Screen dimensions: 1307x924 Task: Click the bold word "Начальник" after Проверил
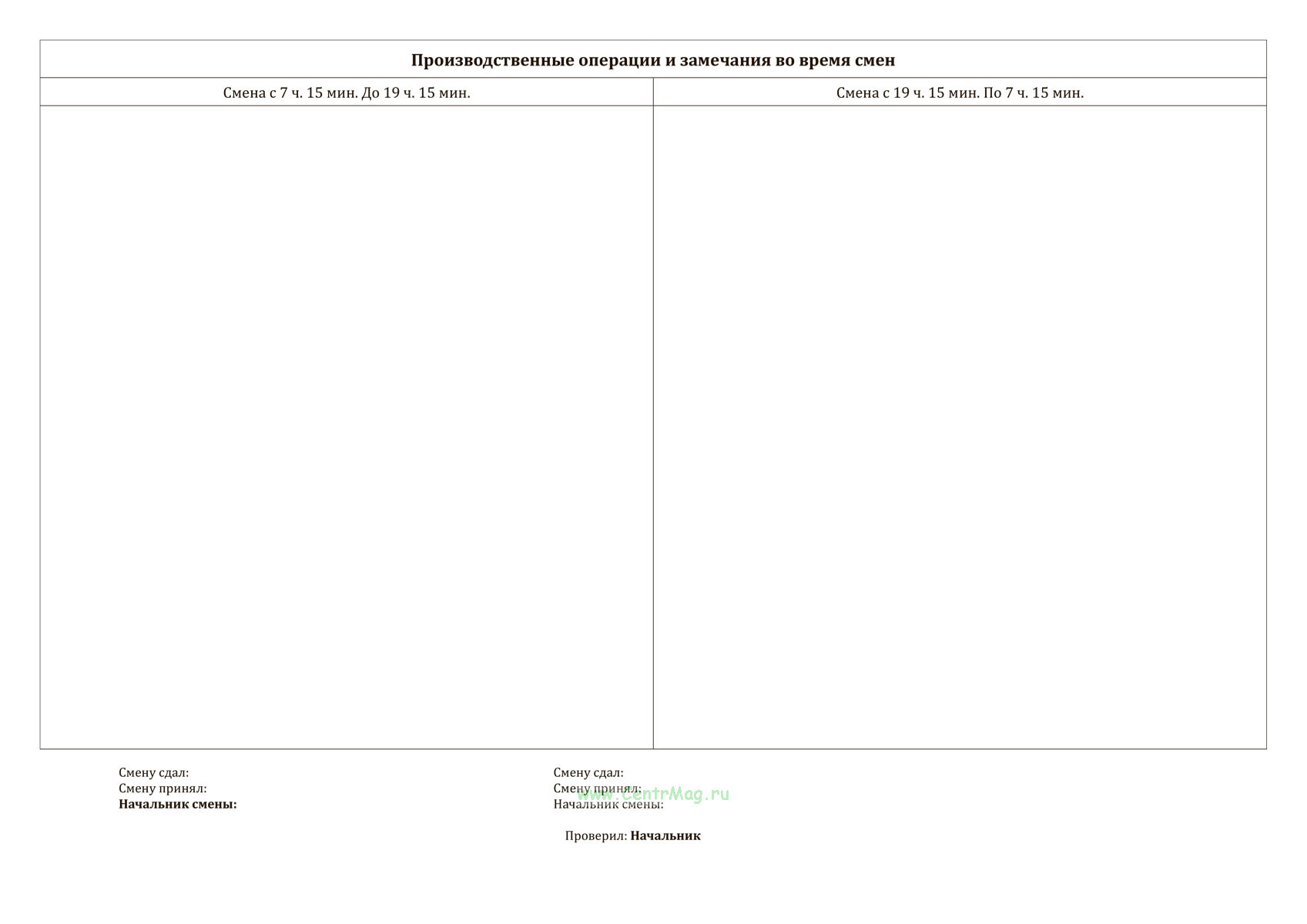(665, 836)
